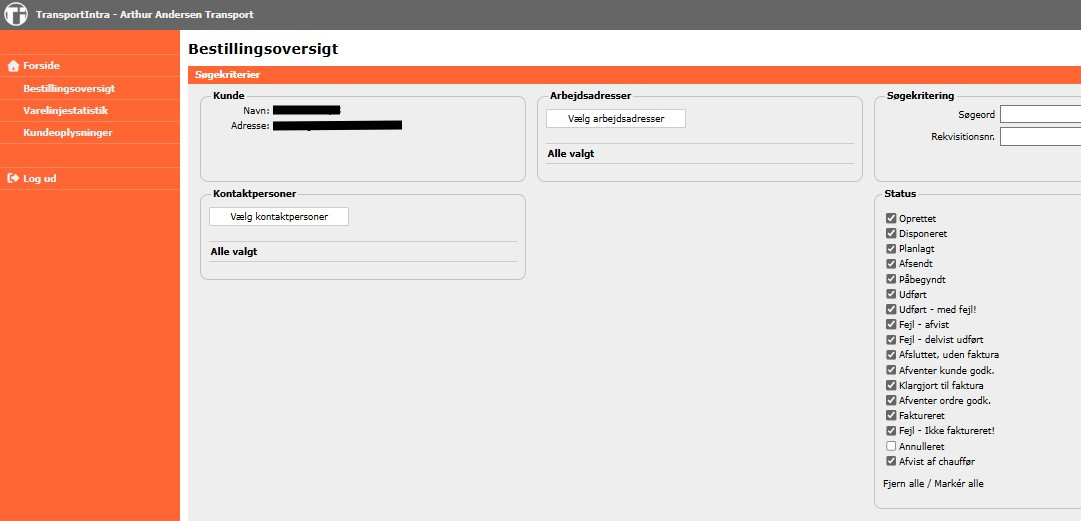
Task: Click the Log ud exit icon
Action: 13,179
